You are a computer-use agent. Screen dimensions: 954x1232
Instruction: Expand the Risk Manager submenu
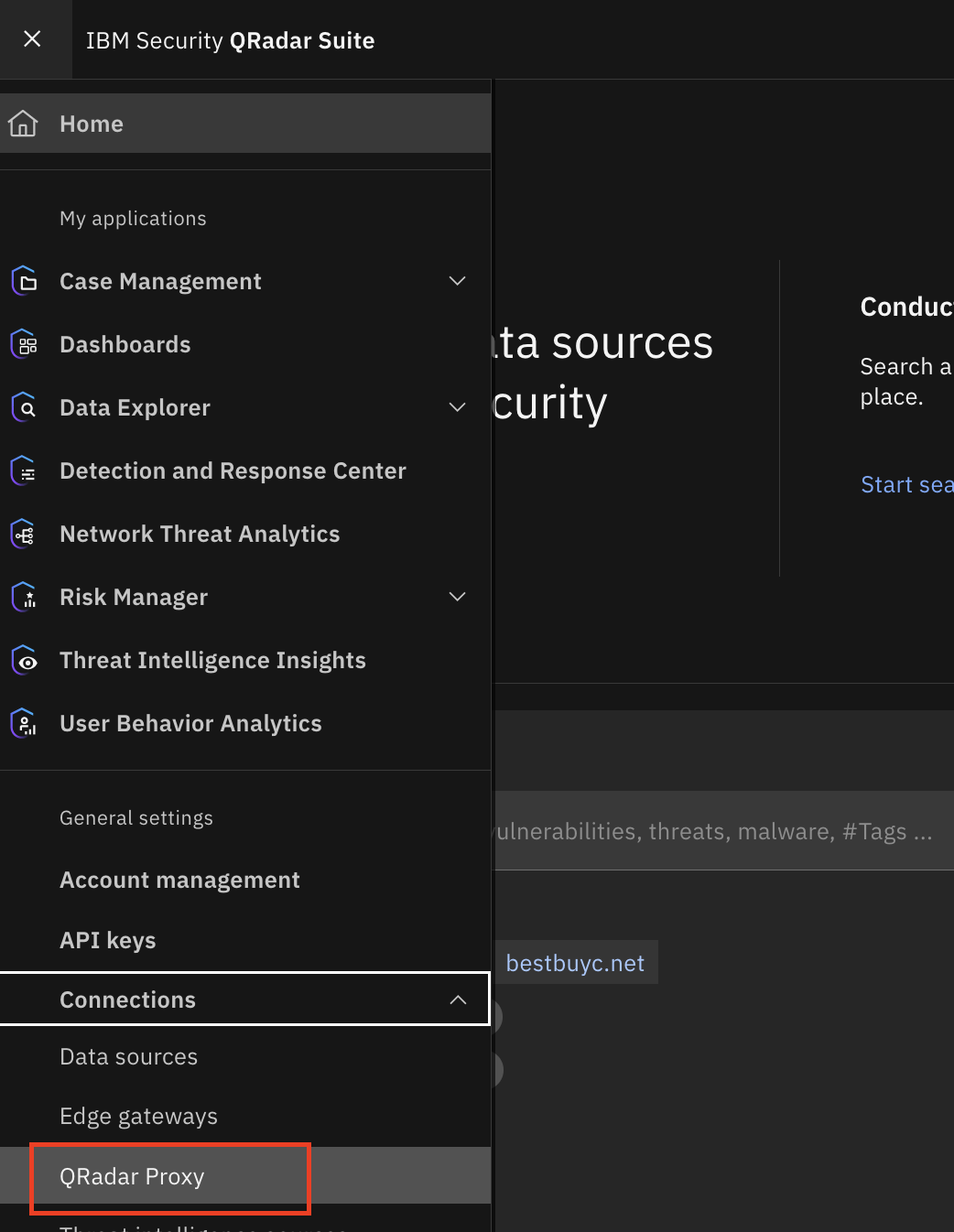457,597
